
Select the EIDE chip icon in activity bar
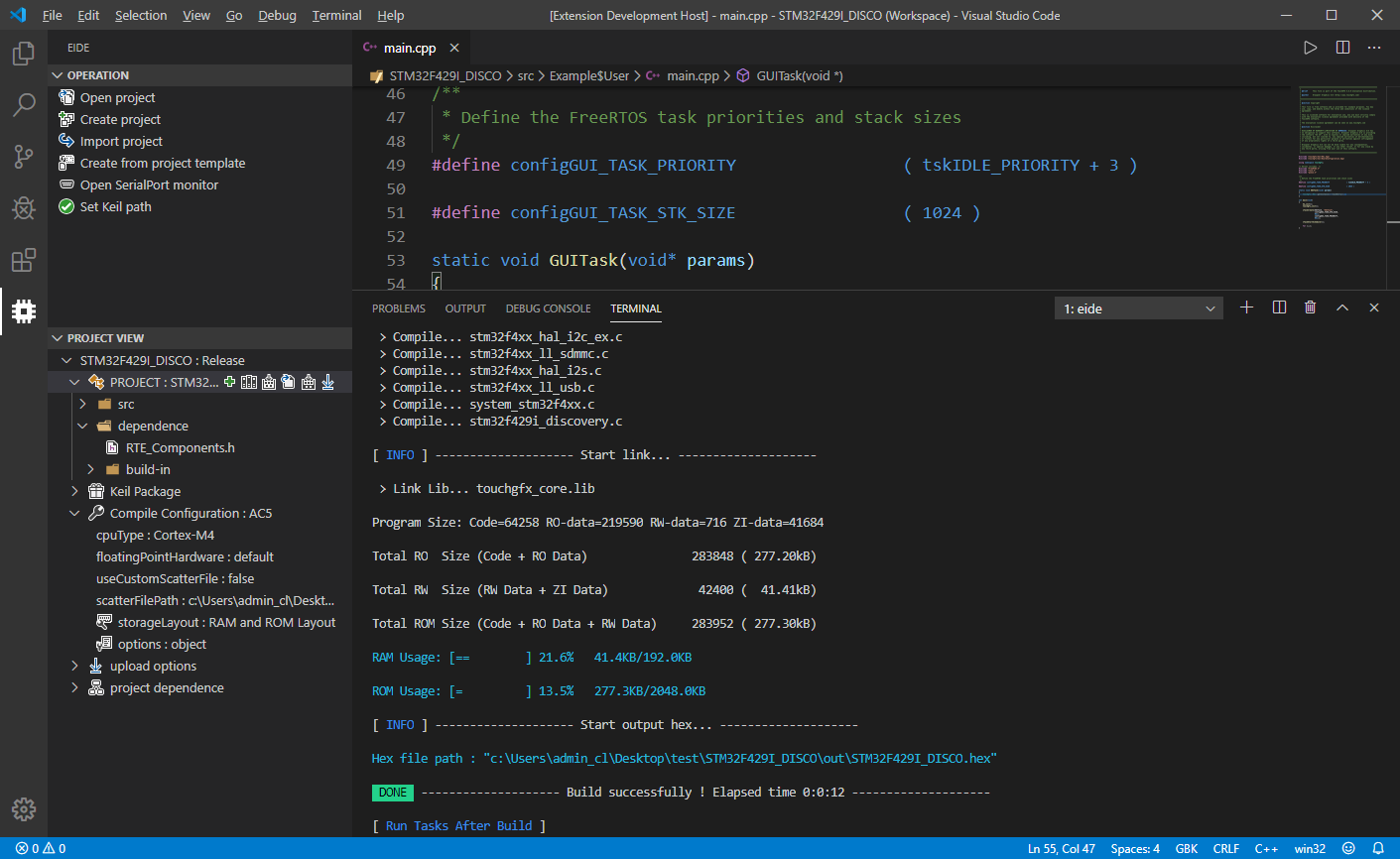24,311
